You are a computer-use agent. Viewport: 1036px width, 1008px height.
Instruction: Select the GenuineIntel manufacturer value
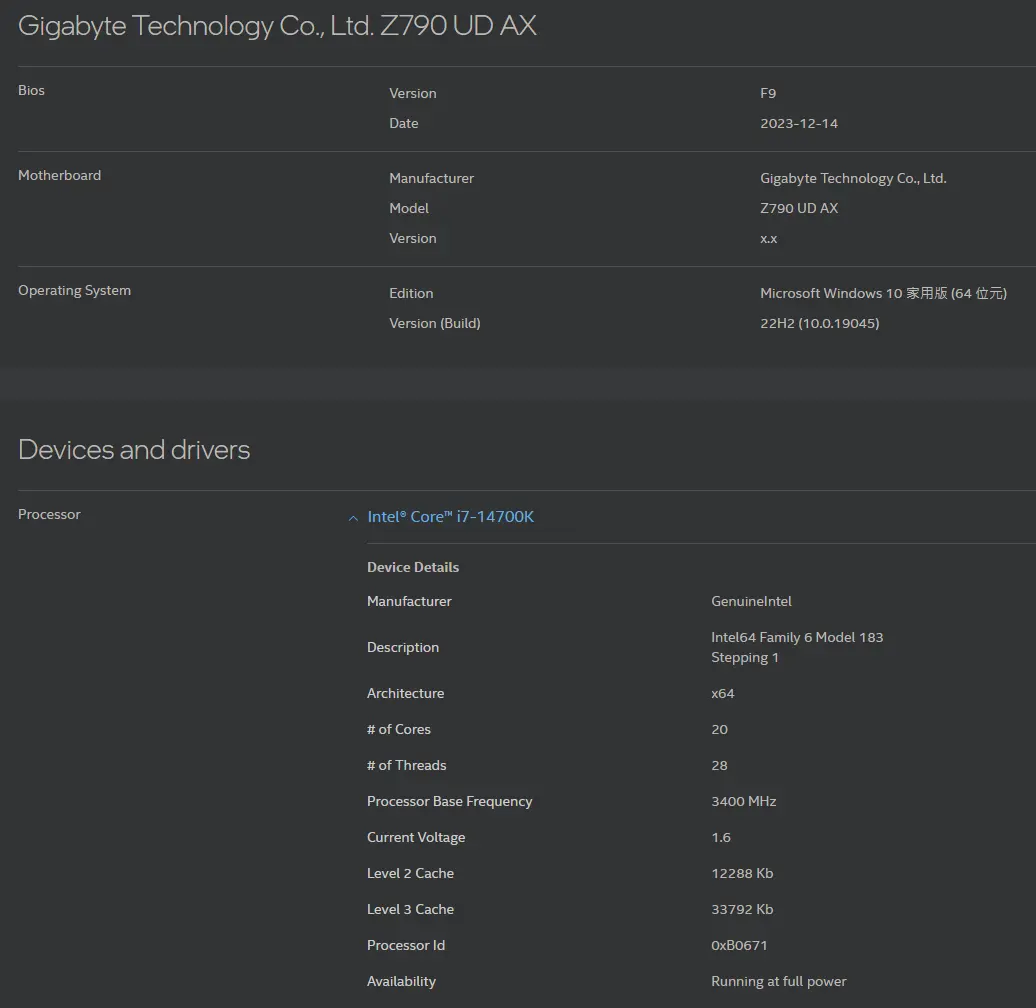[x=751, y=601]
